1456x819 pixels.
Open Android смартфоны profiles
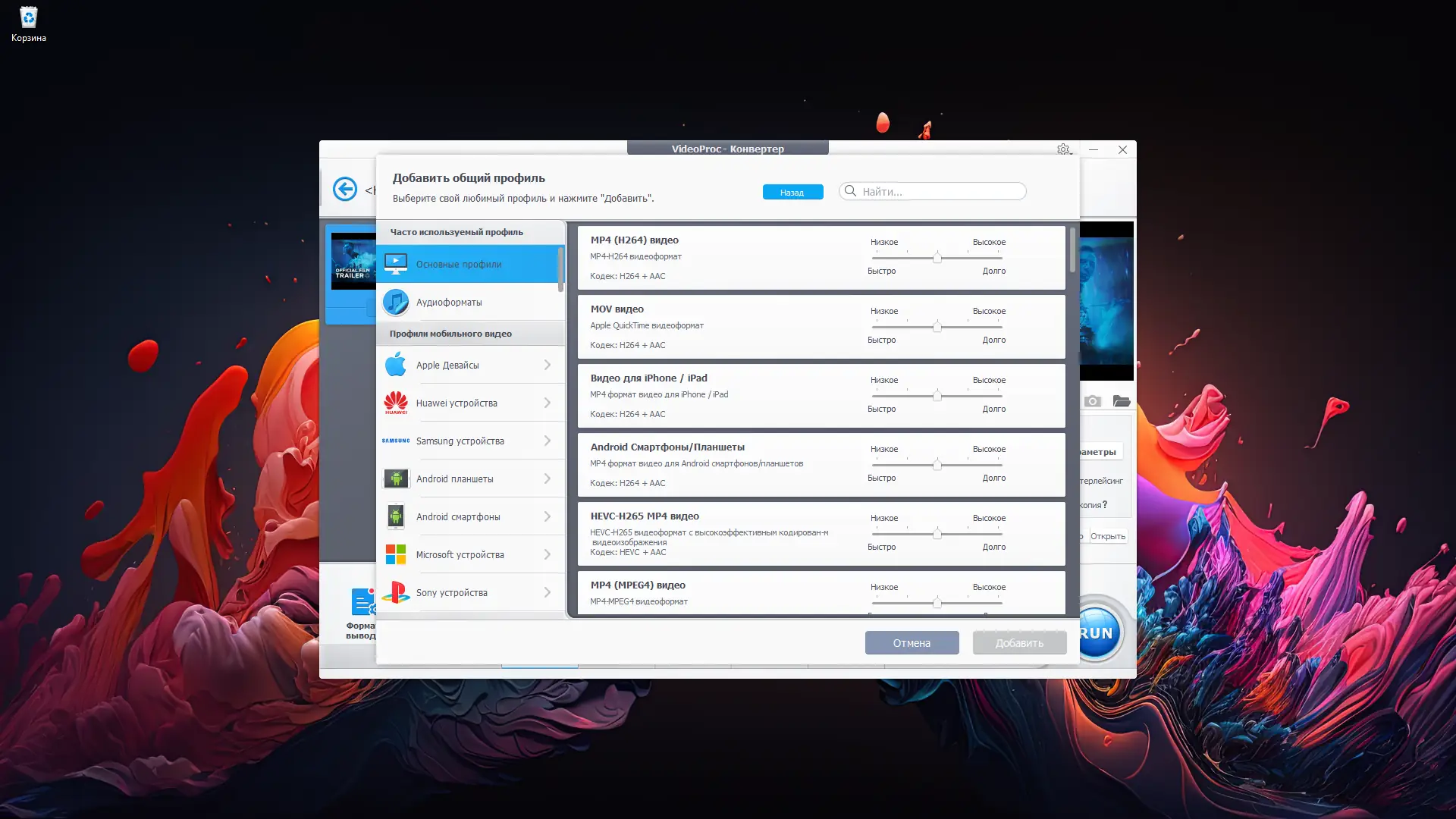[470, 516]
